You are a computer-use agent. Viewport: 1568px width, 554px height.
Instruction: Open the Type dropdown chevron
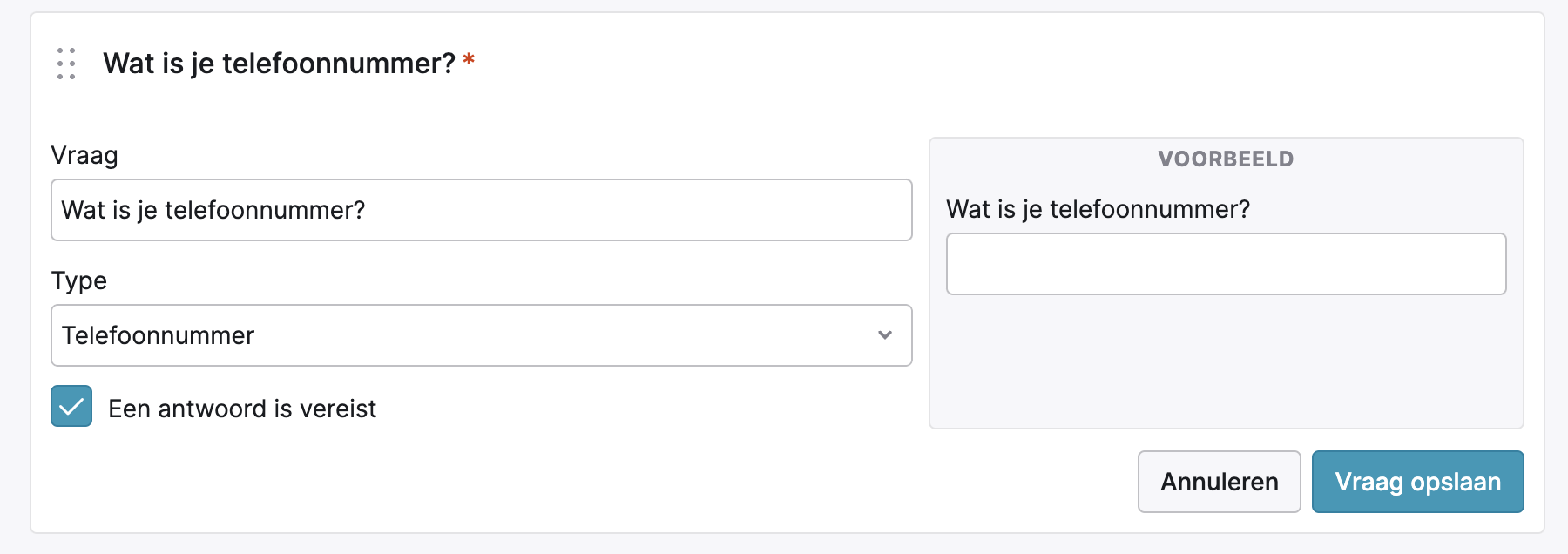885,335
